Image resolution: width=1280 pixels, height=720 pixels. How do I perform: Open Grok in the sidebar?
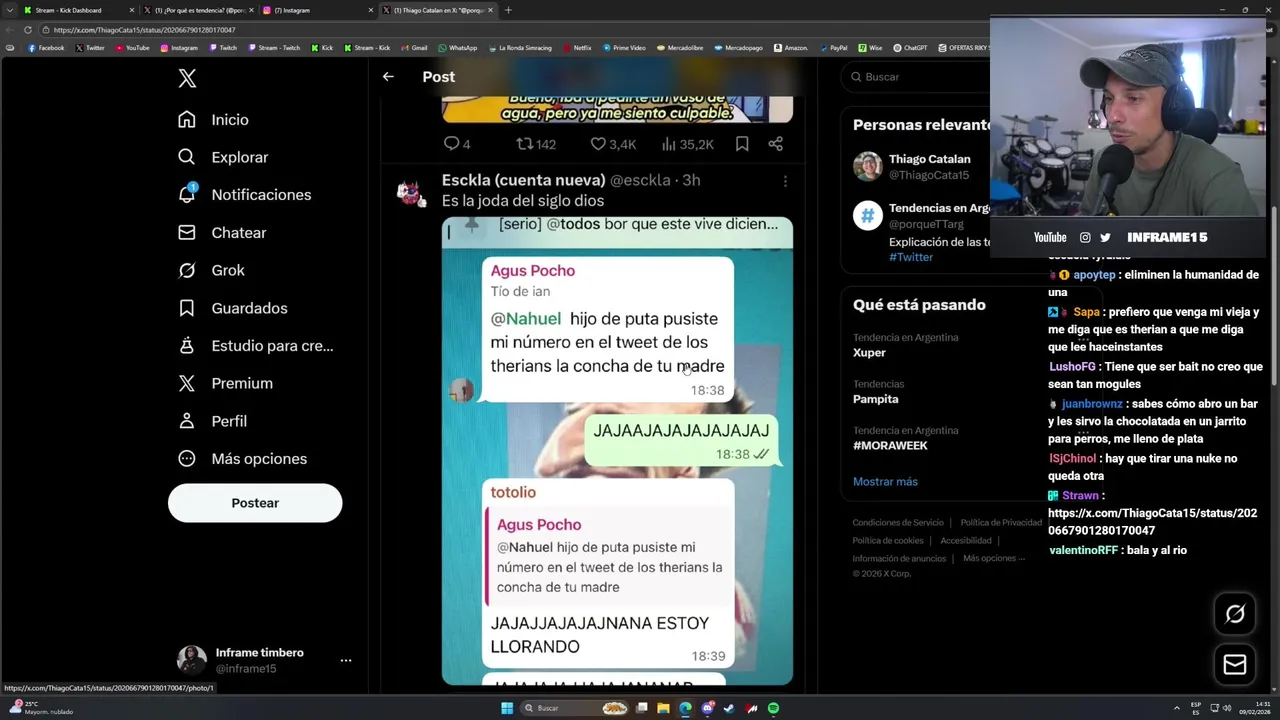(x=211, y=271)
